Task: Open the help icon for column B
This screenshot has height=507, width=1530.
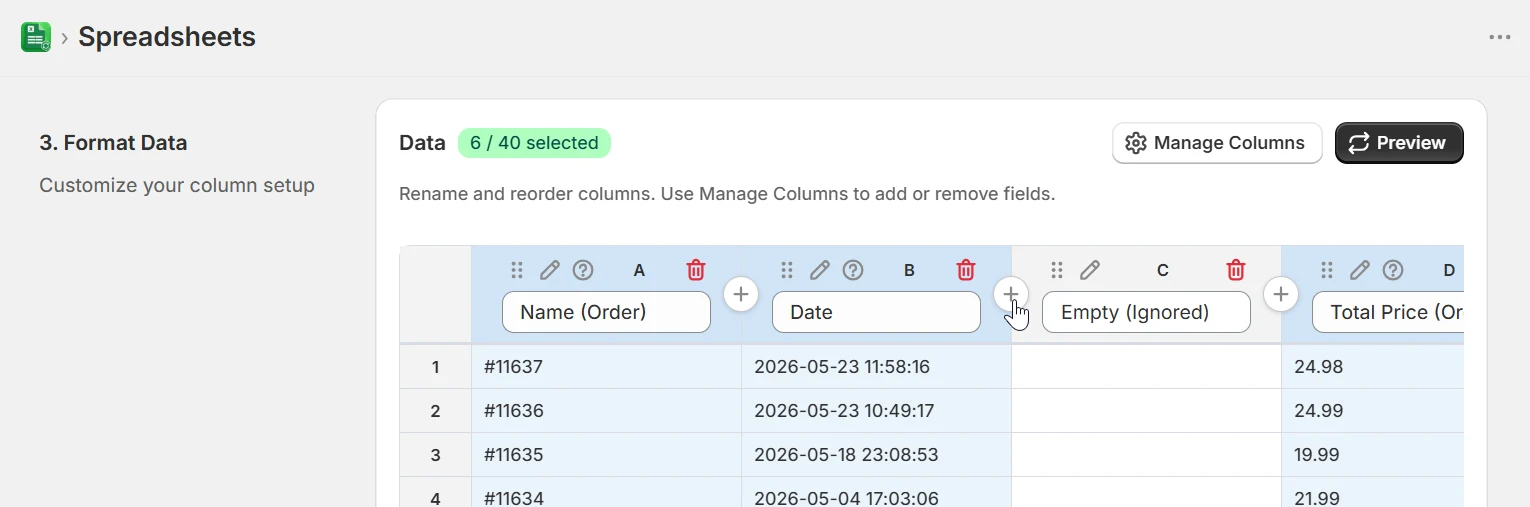Action: [853, 270]
